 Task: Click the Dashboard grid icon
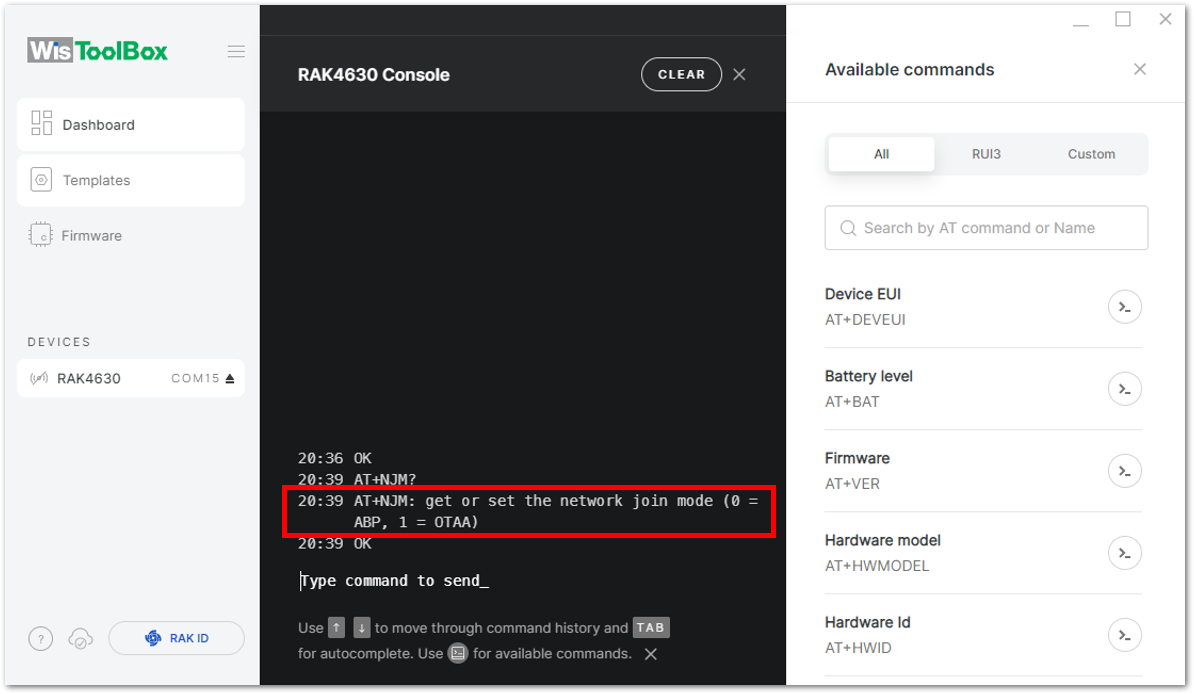[x=41, y=123]
